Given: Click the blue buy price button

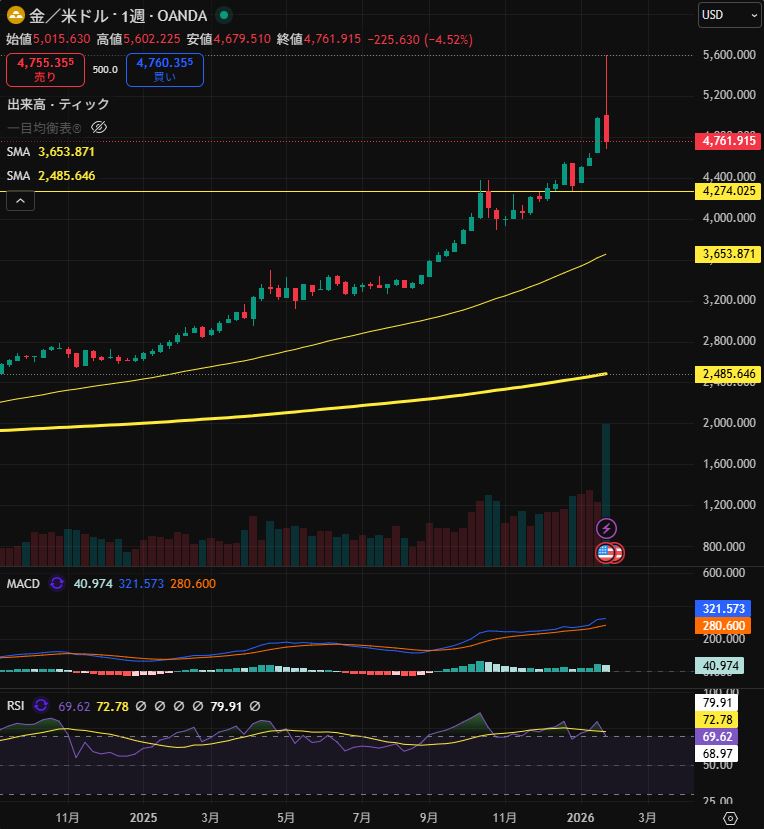Looking at the screenshot, I should [x=165, y=69].
